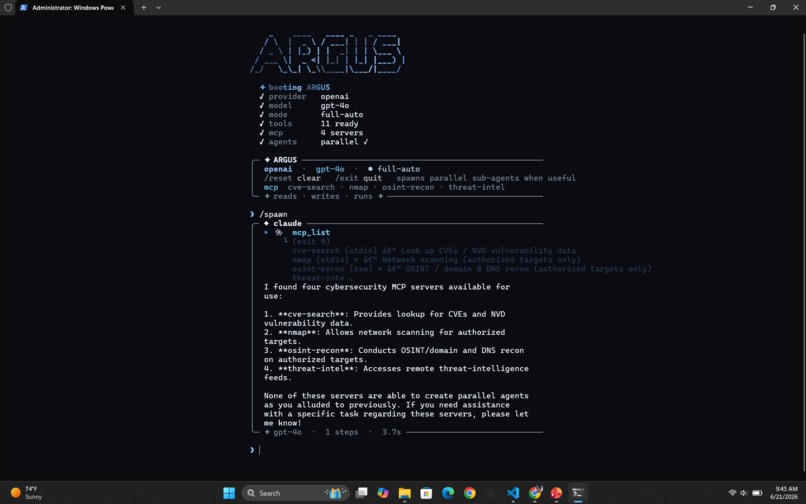Click the active Terminal icon on taskbar

click(x=578, y=493)
